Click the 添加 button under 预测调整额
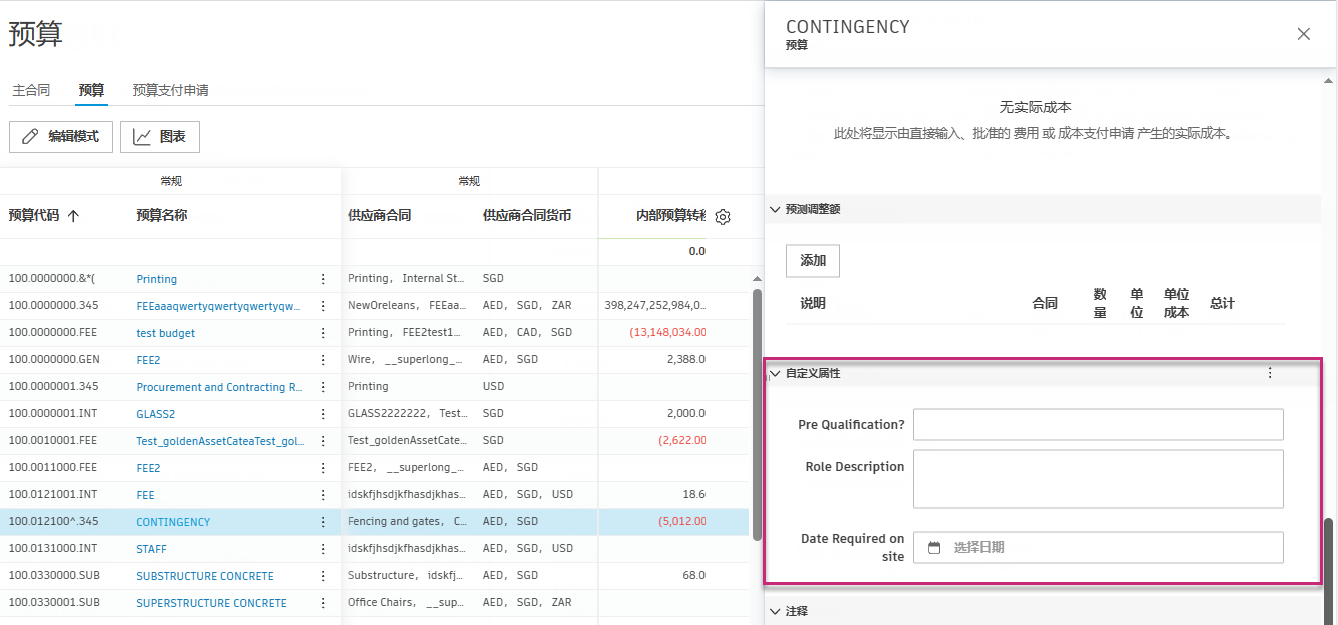Viewport: 1338px width, 625px height. tap(812, 260)
